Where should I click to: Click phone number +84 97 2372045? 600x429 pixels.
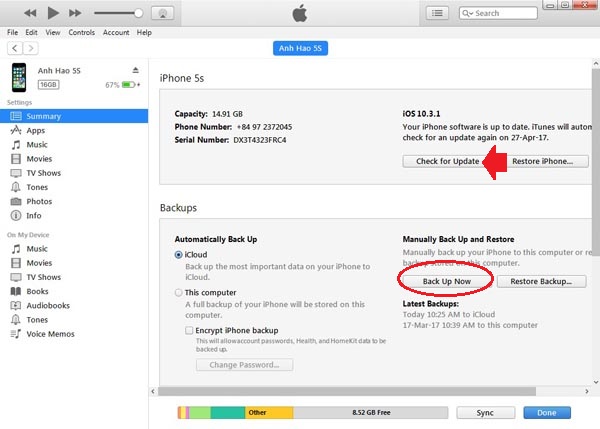click(x=264, y=127)
